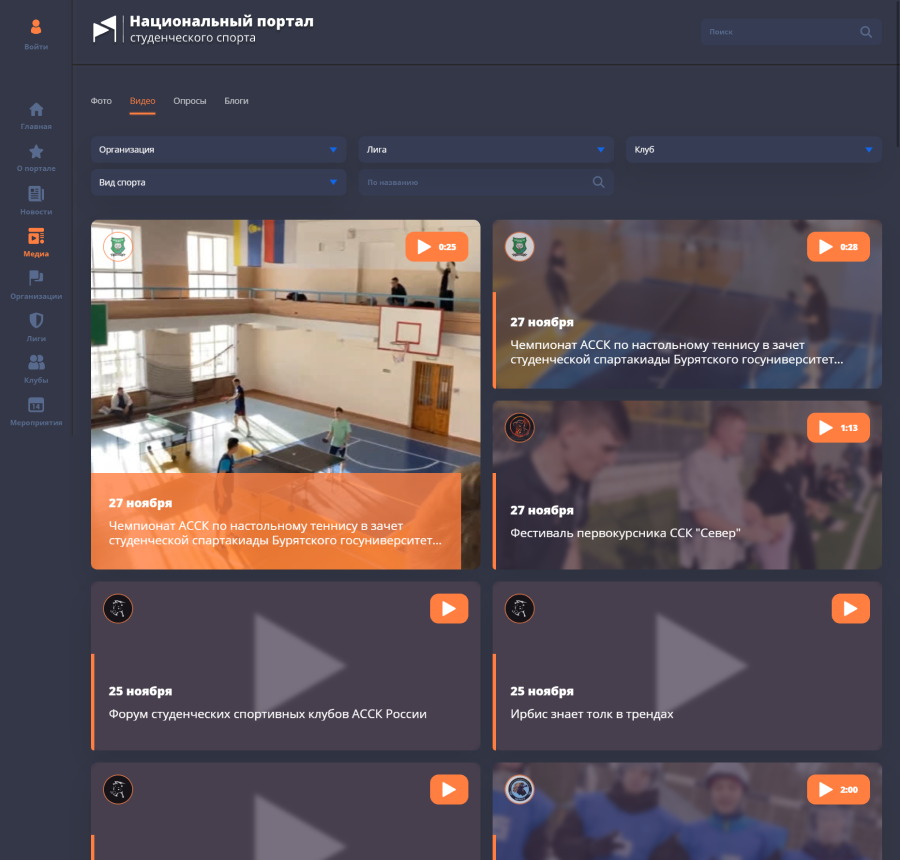This screenshot has height=860, width=900.
Task: Open the Лиги shield icon
Action: 36,321
